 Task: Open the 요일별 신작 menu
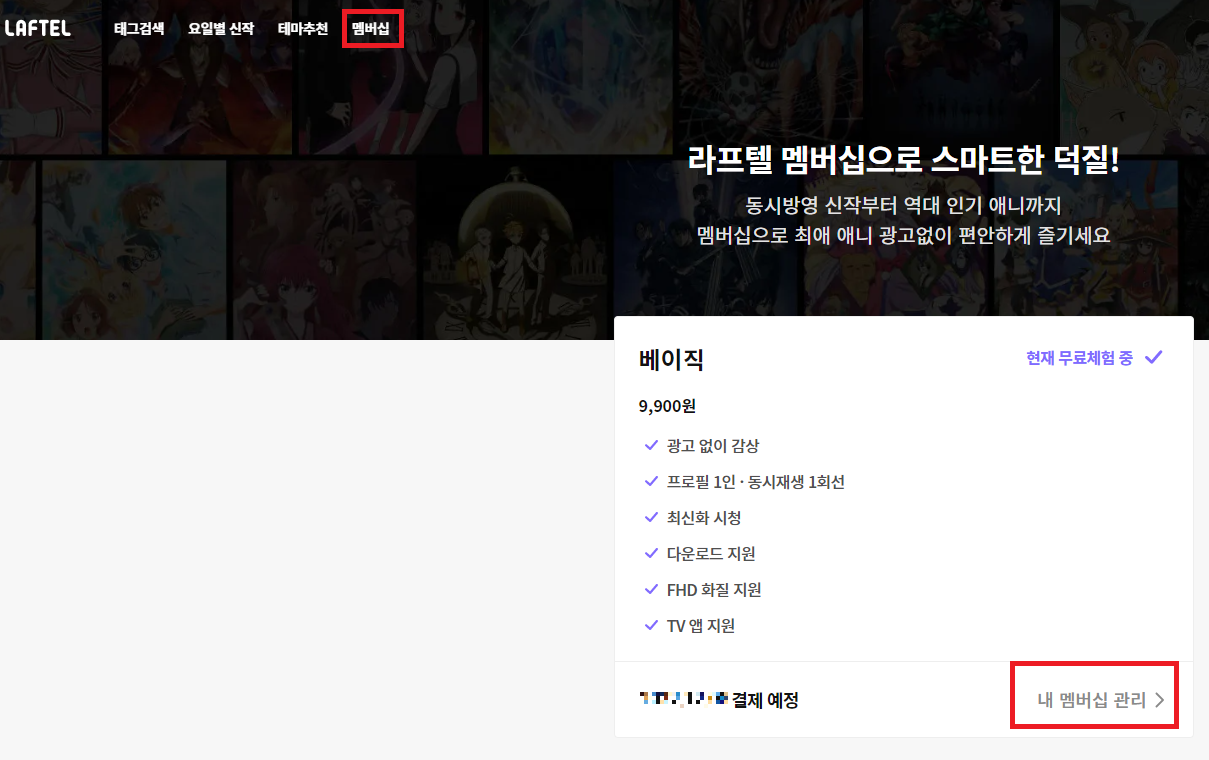click(221, 29)
